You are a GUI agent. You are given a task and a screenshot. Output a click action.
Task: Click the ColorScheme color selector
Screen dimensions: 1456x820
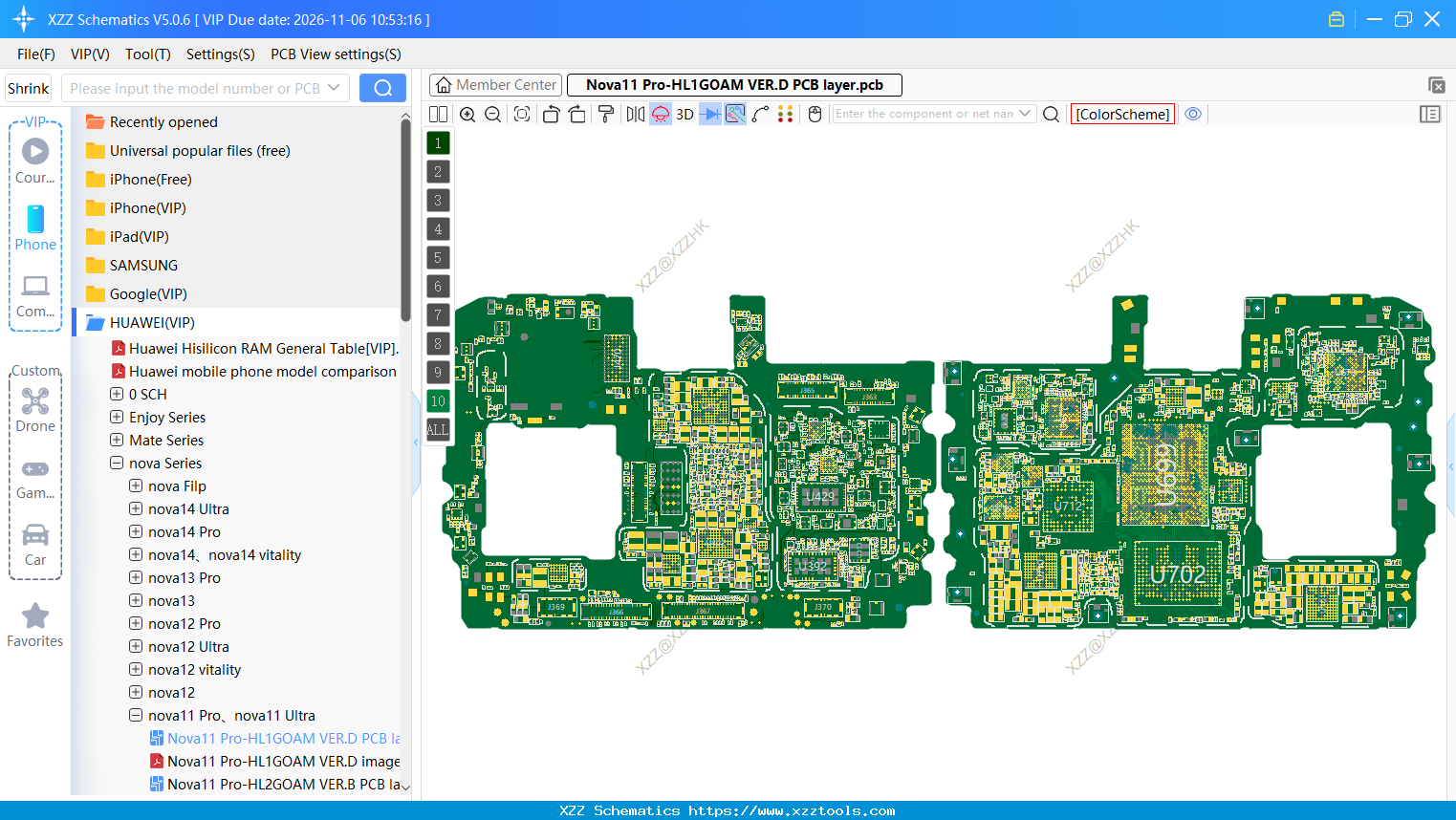coord(1122,114)
